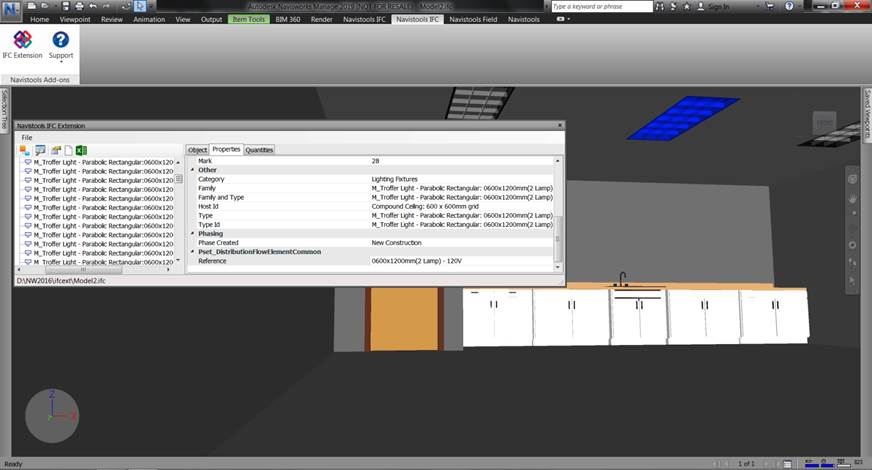Image resolution: width=872 pixels, height=470 pixels.
Task: Click the Open file quick access icon
Action: tap(45, 6)
